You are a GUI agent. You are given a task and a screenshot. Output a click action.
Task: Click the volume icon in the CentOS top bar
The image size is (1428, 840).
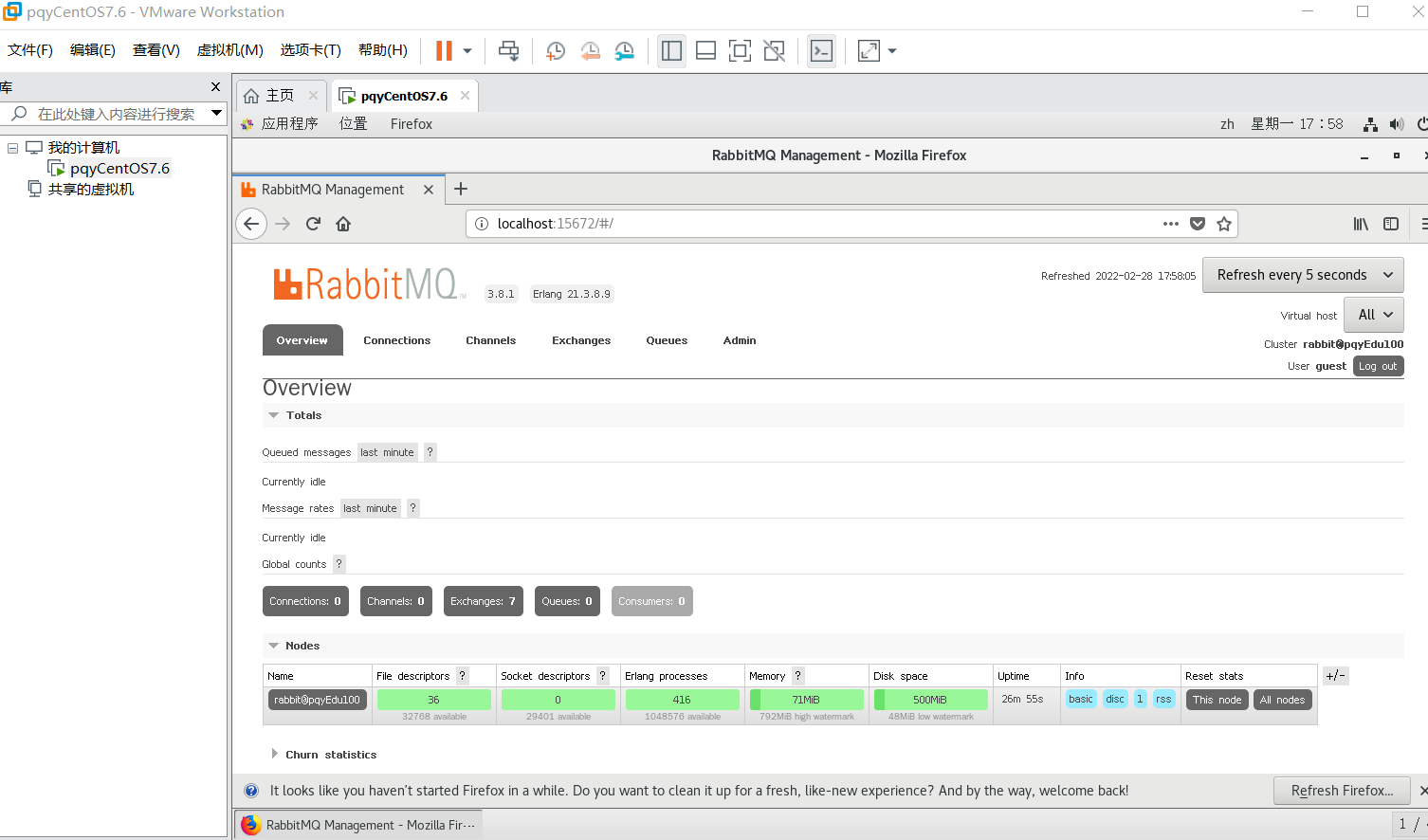tap(1397, 124)
